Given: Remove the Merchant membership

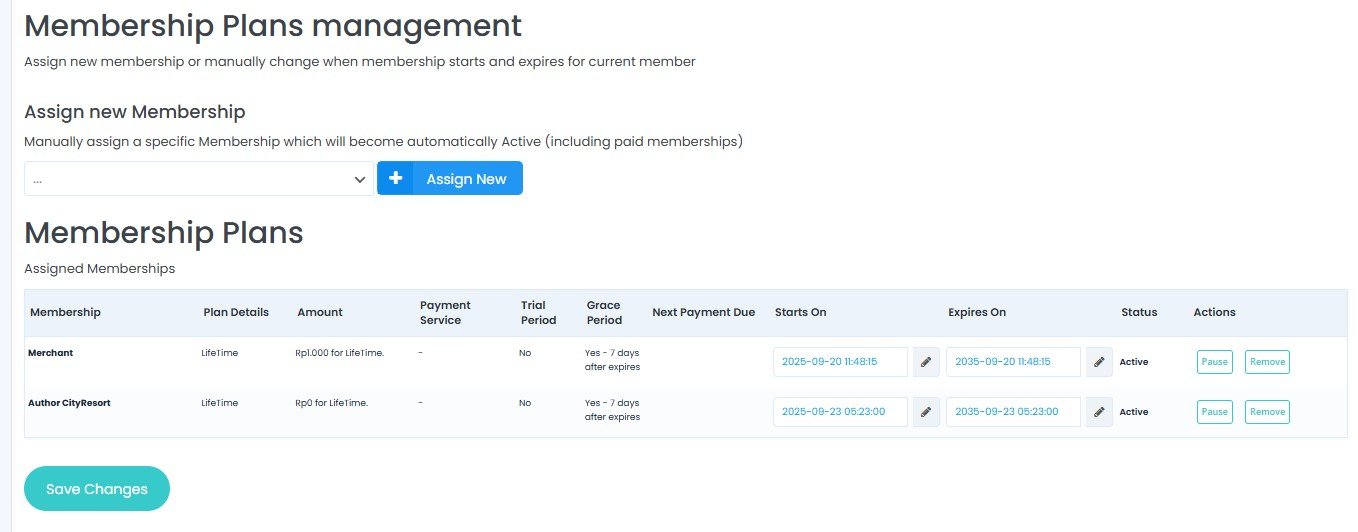Looking at the screenshot, I should coord(1267,362).
